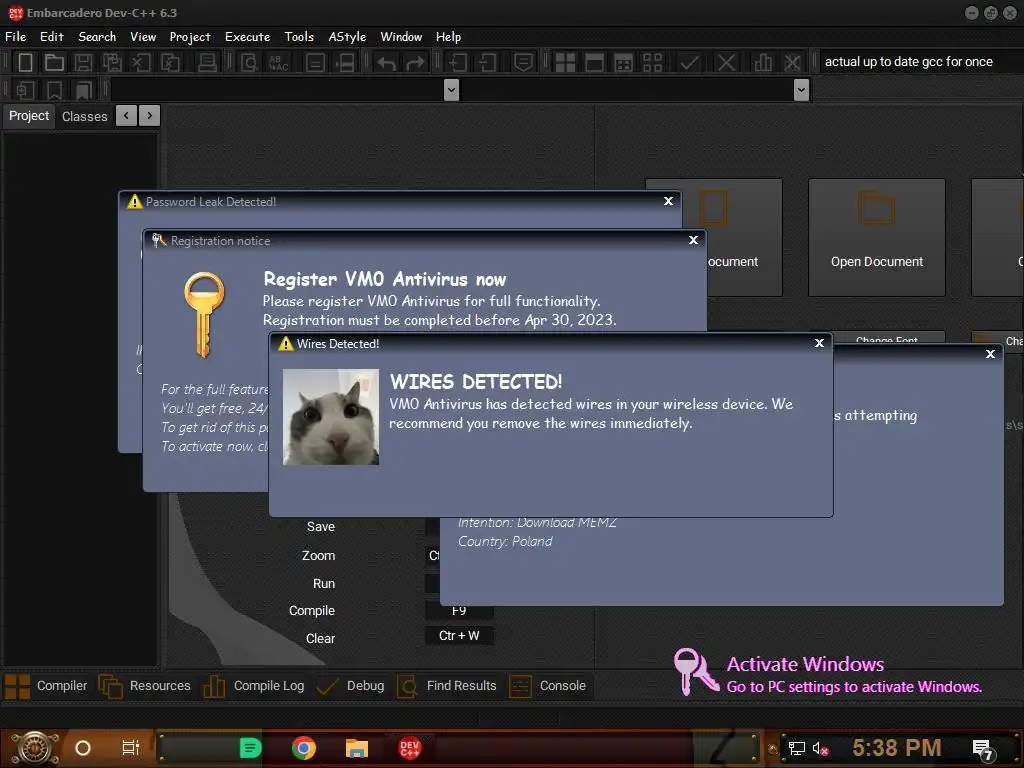This screenshot has width=1024, height=768.
Task: Click the Run window toolbar icon
Action: click(x=594, y=63)
